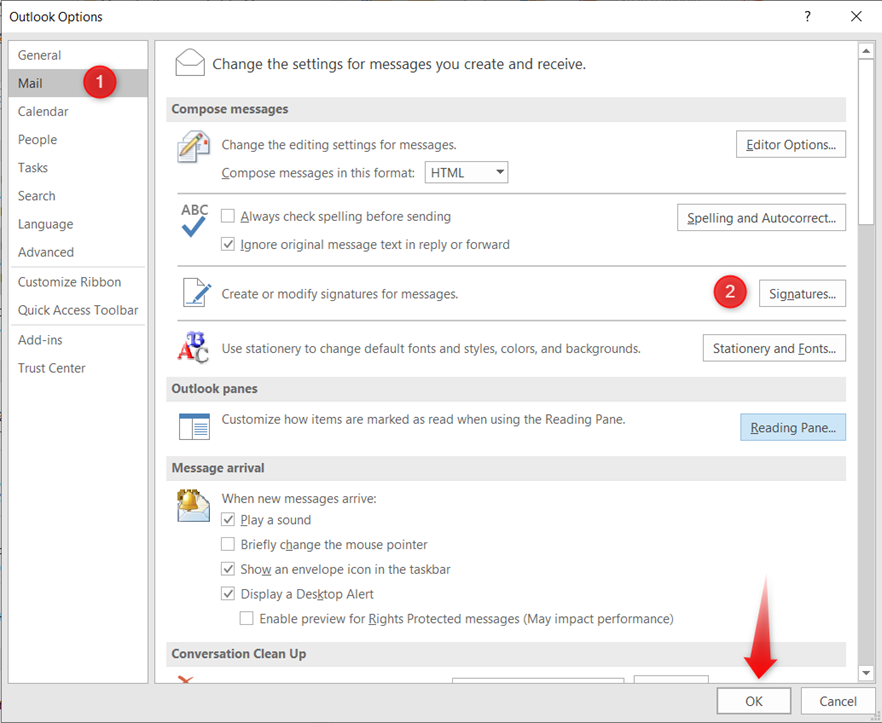Click the ABC spelling checkmark icon
Viewport: 882px width, 723px height.
(194, 220)
